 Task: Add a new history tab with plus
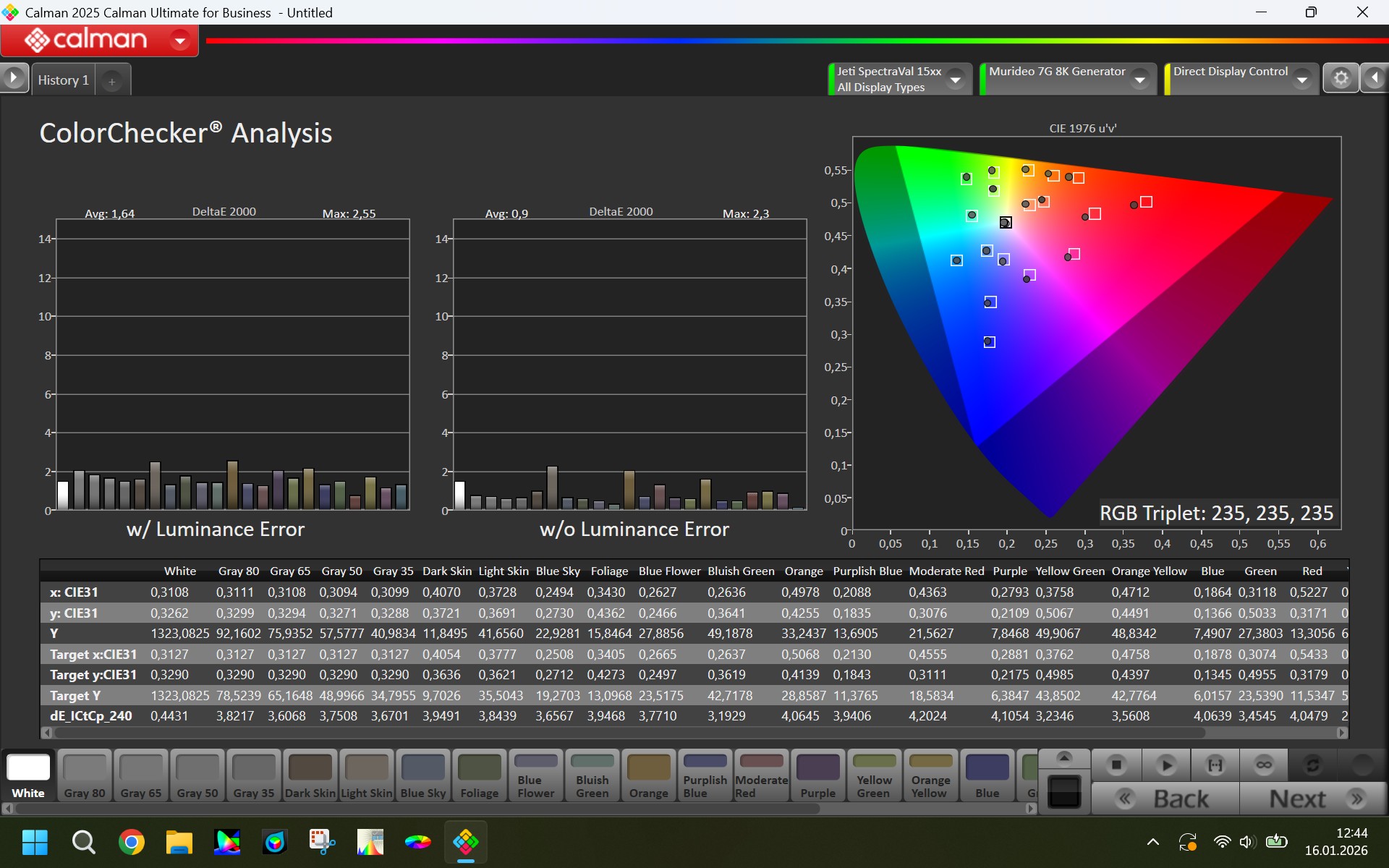point(112,82)
